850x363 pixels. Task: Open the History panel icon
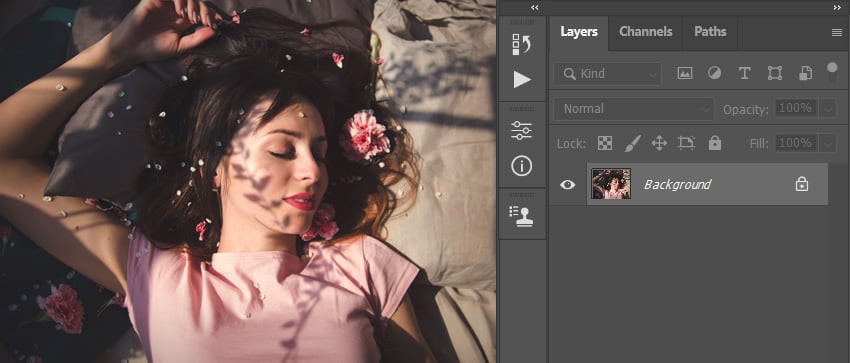pyautogui.click(x=521, y=45)
